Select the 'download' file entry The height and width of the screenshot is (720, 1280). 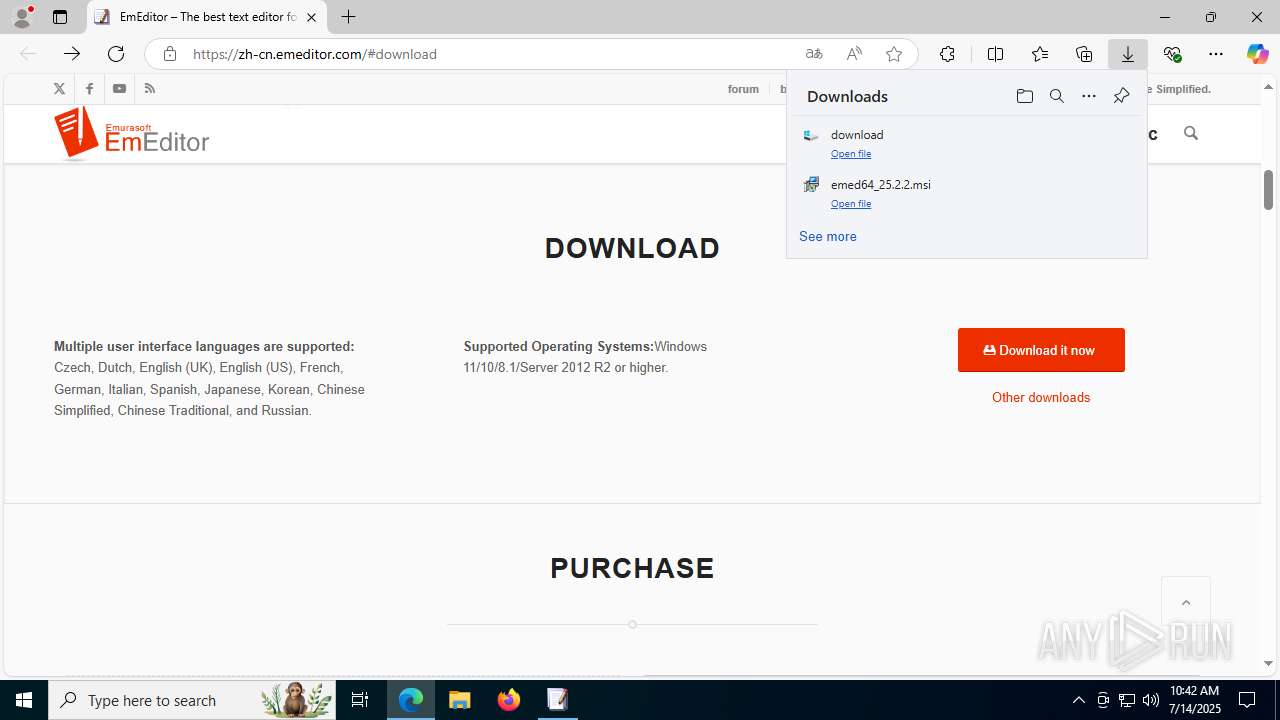(x=966, y=142)
